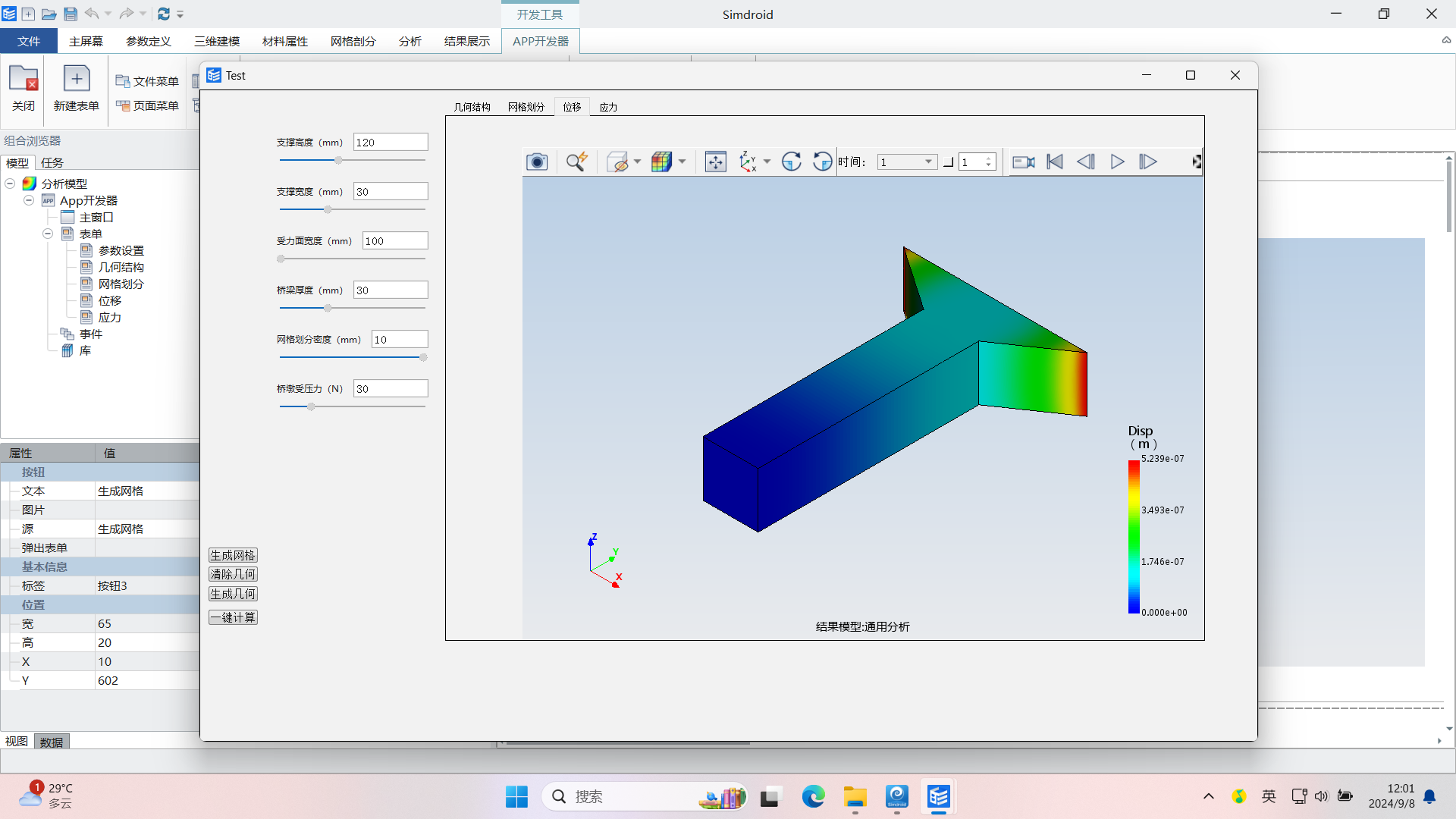
Task: Click the hide/show geometry box icon
Action: point(618,162)
